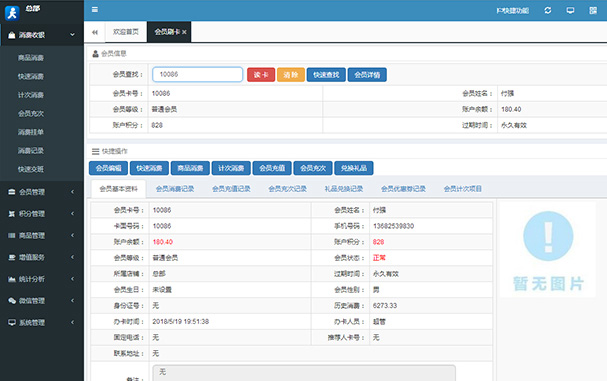
Task: Click the red 读卡 button
Action: pos(261,75)
